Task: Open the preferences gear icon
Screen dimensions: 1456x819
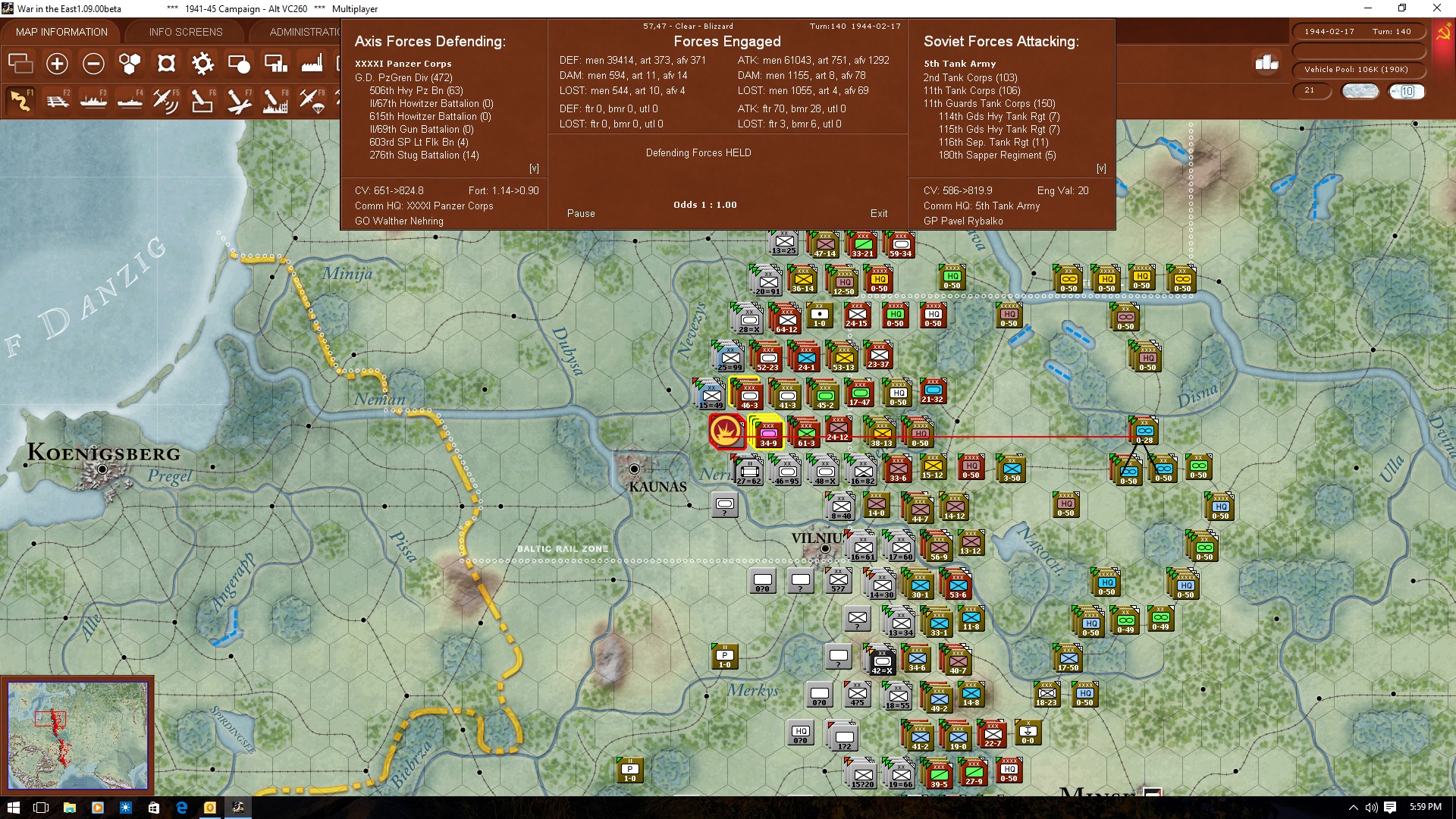Action: [x=202, y=64]
